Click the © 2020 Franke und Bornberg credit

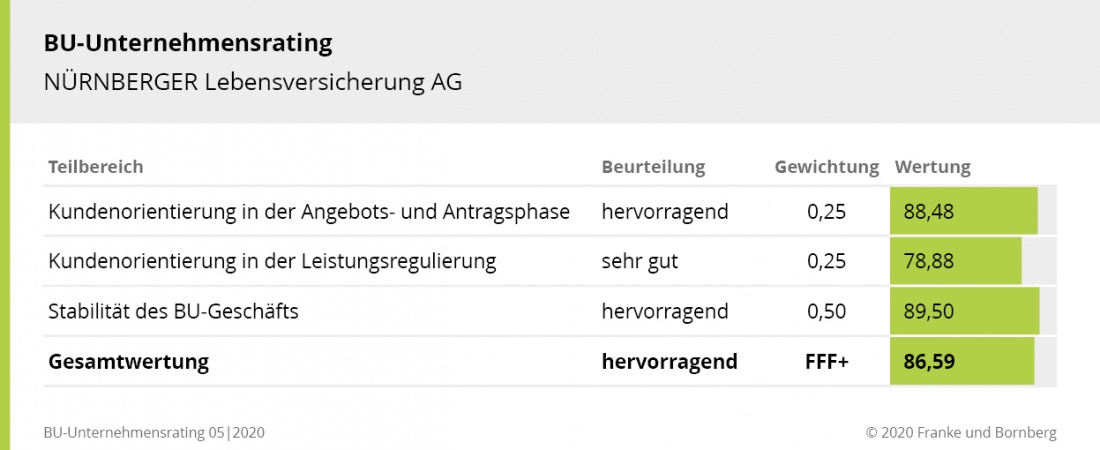[x=961, y=432]
